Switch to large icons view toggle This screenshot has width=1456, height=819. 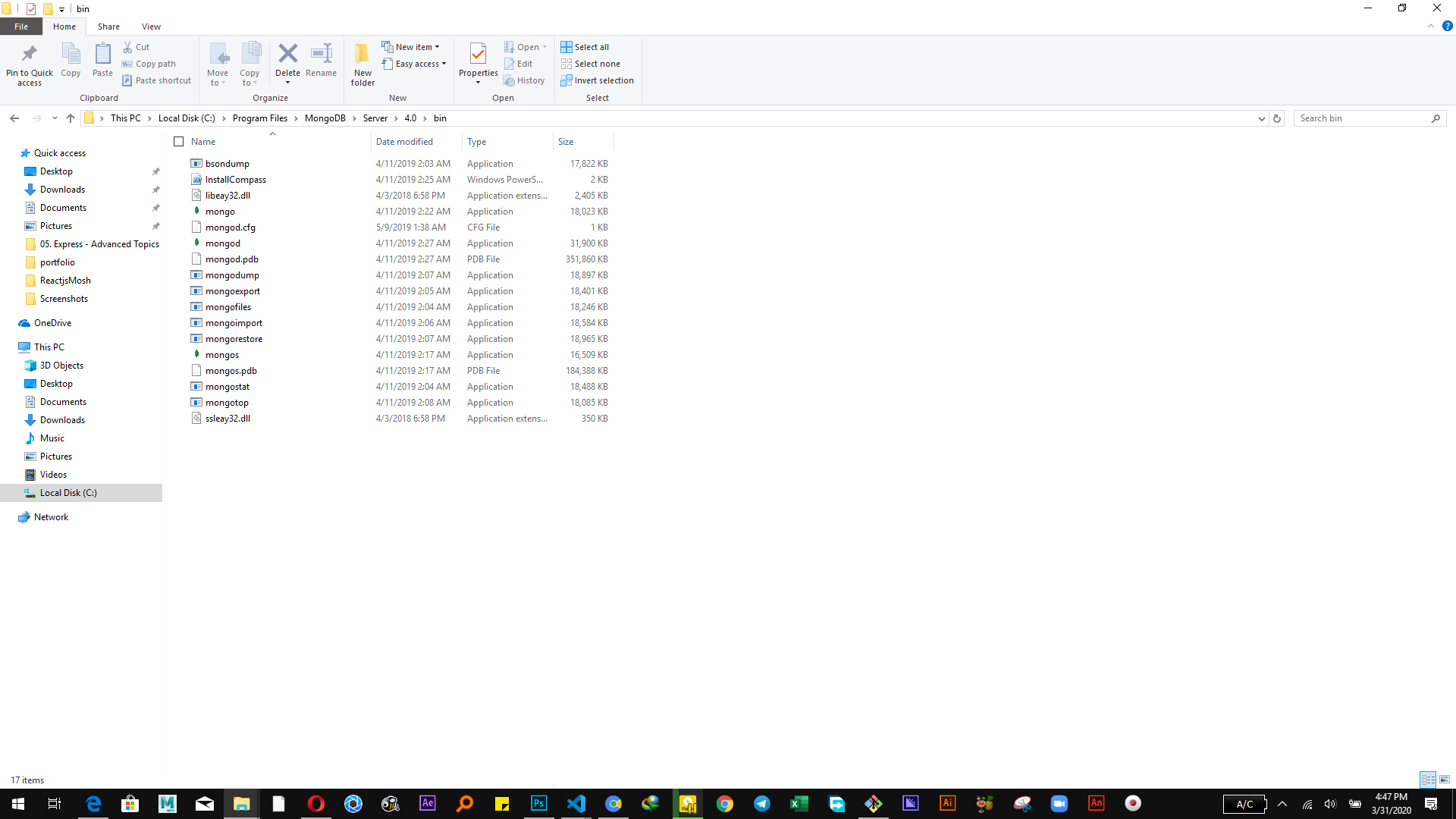pyautogui.click(x=1445, y=780)
